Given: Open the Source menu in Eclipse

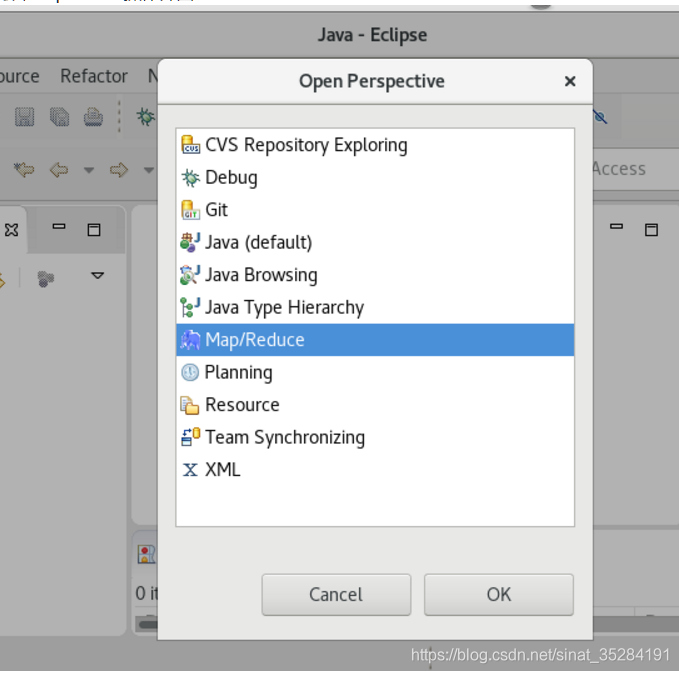Looking at the screenshot, I should 19,76.
